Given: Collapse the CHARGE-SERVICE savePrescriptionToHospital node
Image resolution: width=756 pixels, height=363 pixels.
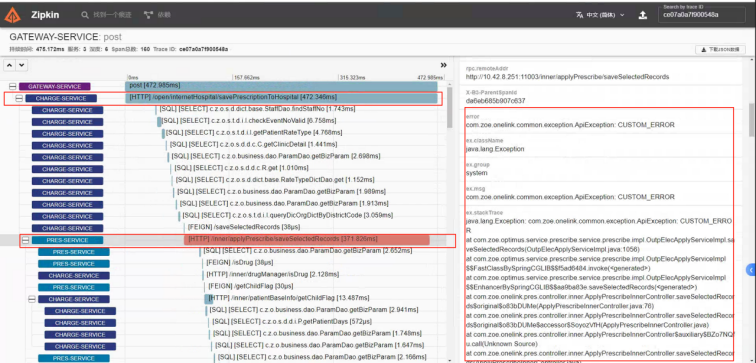Looking at the screenshot, I should point(19,98).
